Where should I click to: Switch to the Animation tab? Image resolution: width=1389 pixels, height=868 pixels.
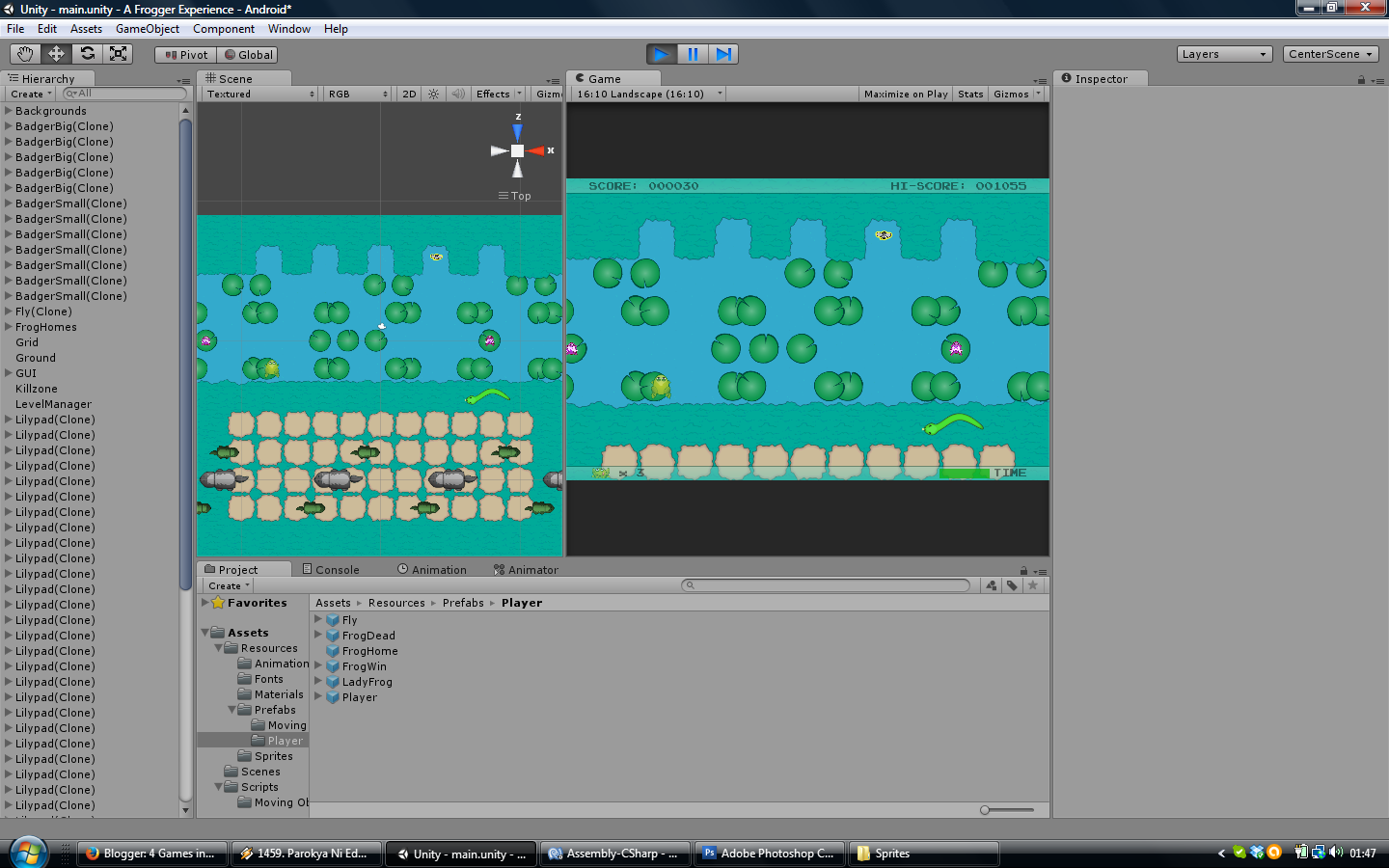tap(432, 570)
